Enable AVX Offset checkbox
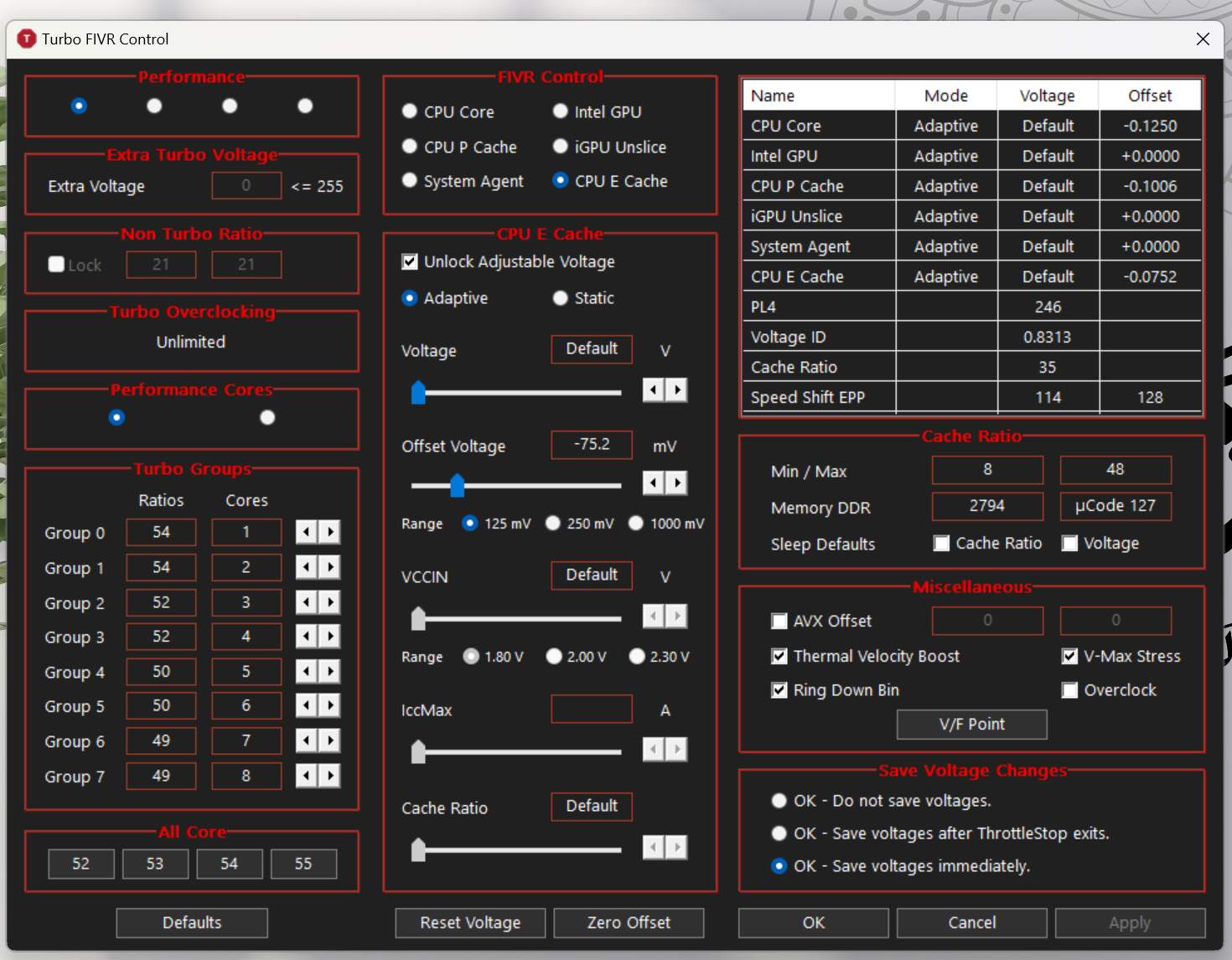Viewport: 1232px width, 960px height. click(779, 621)
